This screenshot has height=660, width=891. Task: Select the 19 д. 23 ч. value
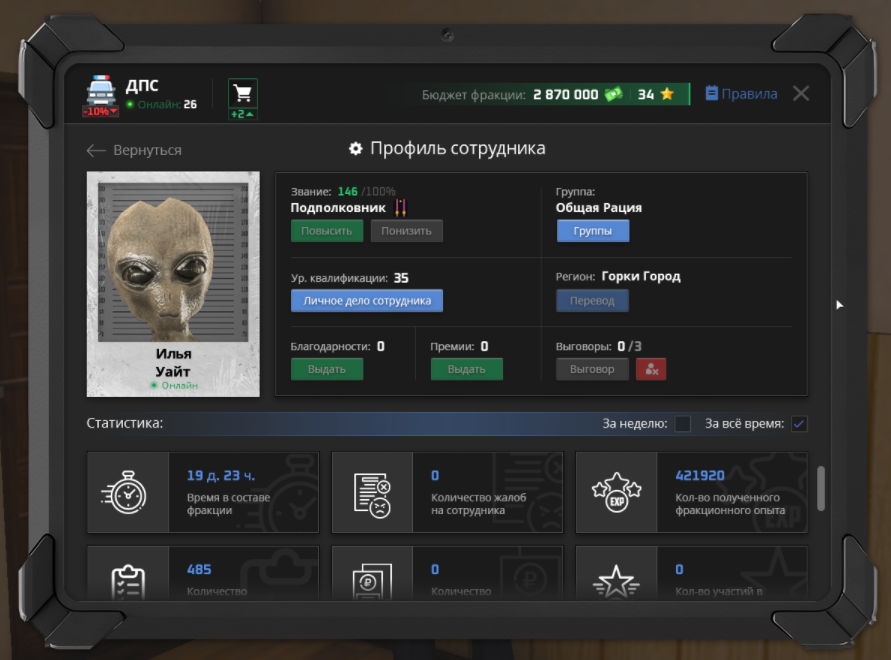[221, 476]
